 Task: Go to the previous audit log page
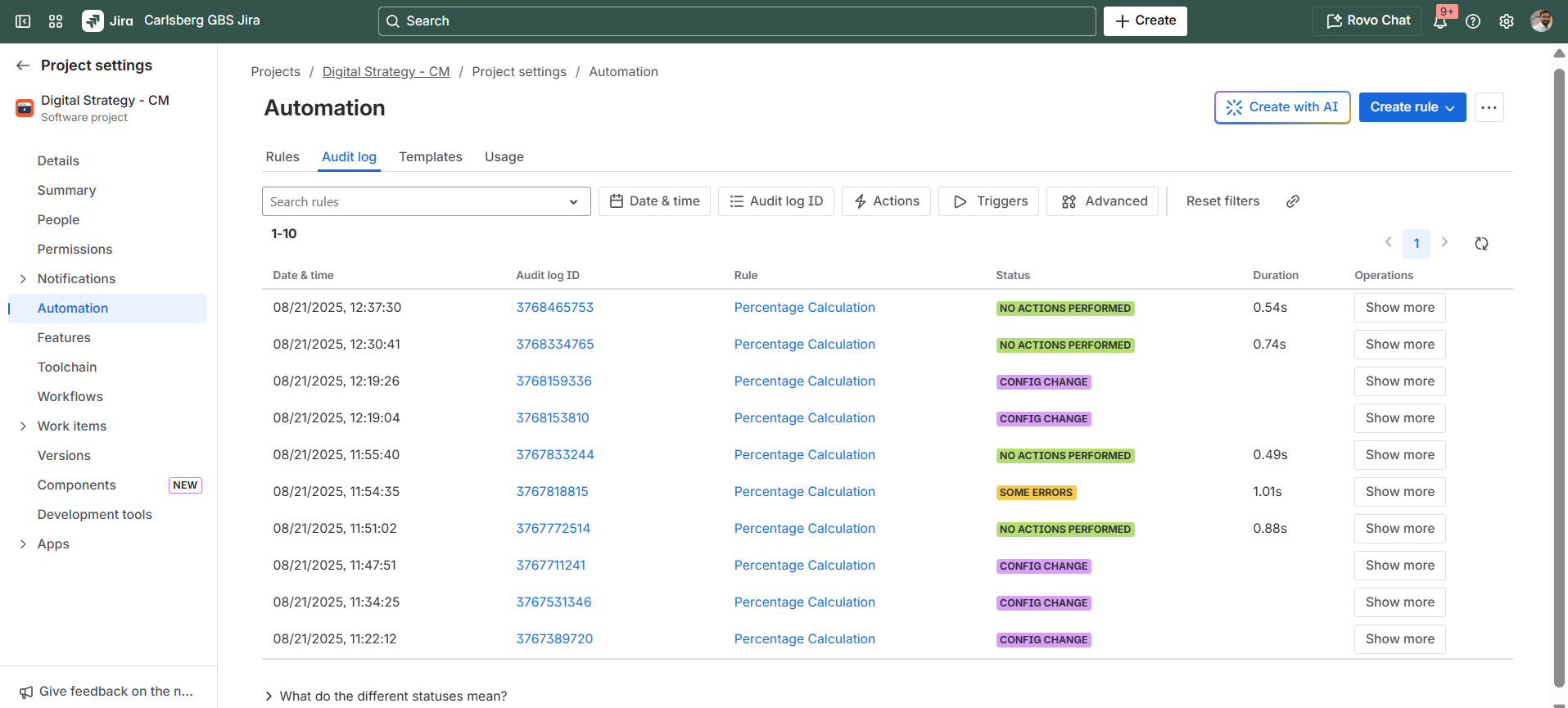[1388, 242]
